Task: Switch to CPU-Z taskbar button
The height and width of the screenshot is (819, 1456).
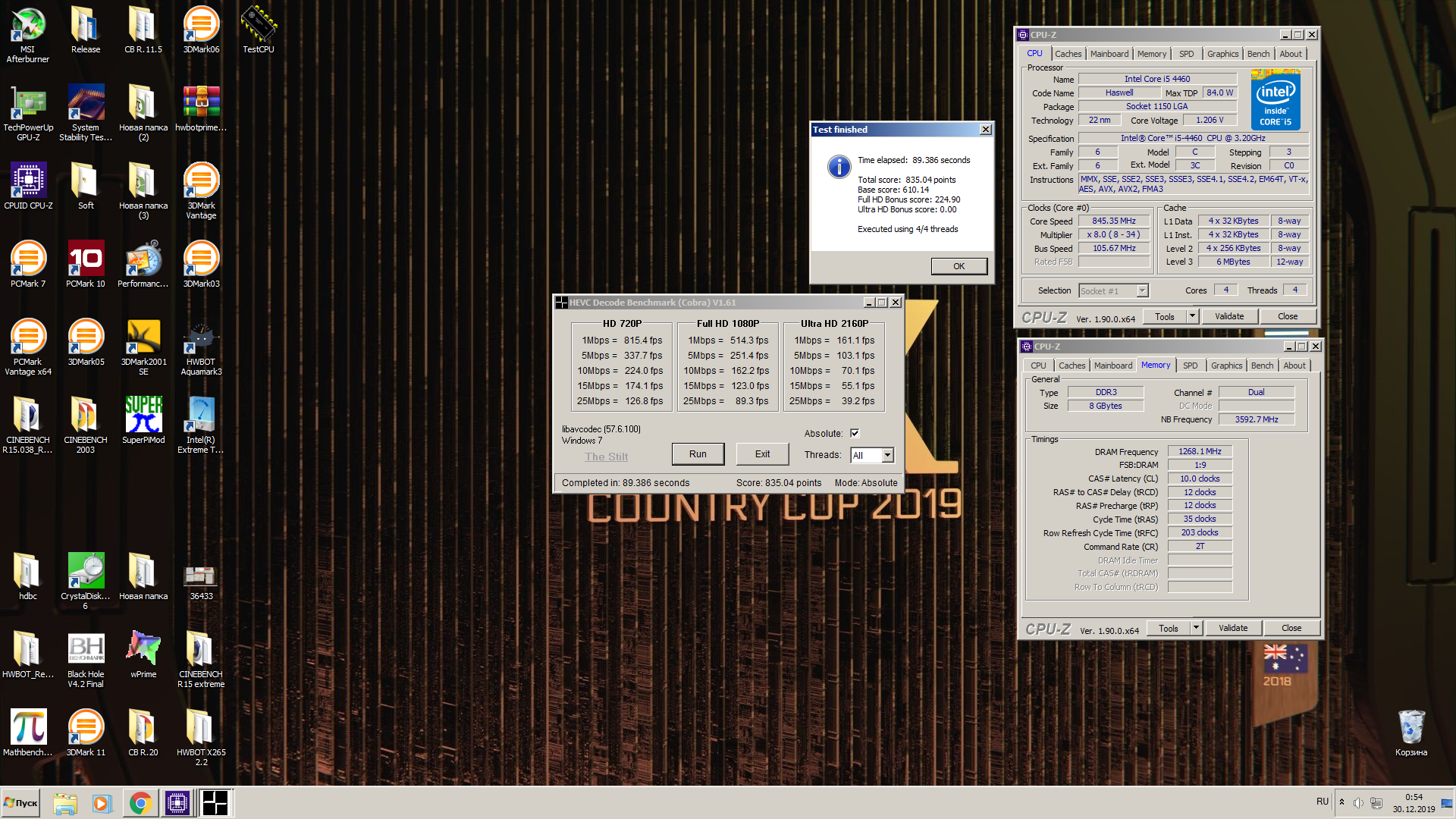Action: pos(177,803)
